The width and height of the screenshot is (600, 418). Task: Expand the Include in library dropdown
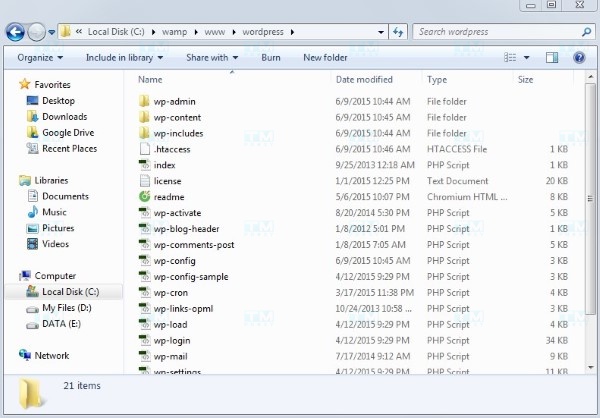pos(125,58)
